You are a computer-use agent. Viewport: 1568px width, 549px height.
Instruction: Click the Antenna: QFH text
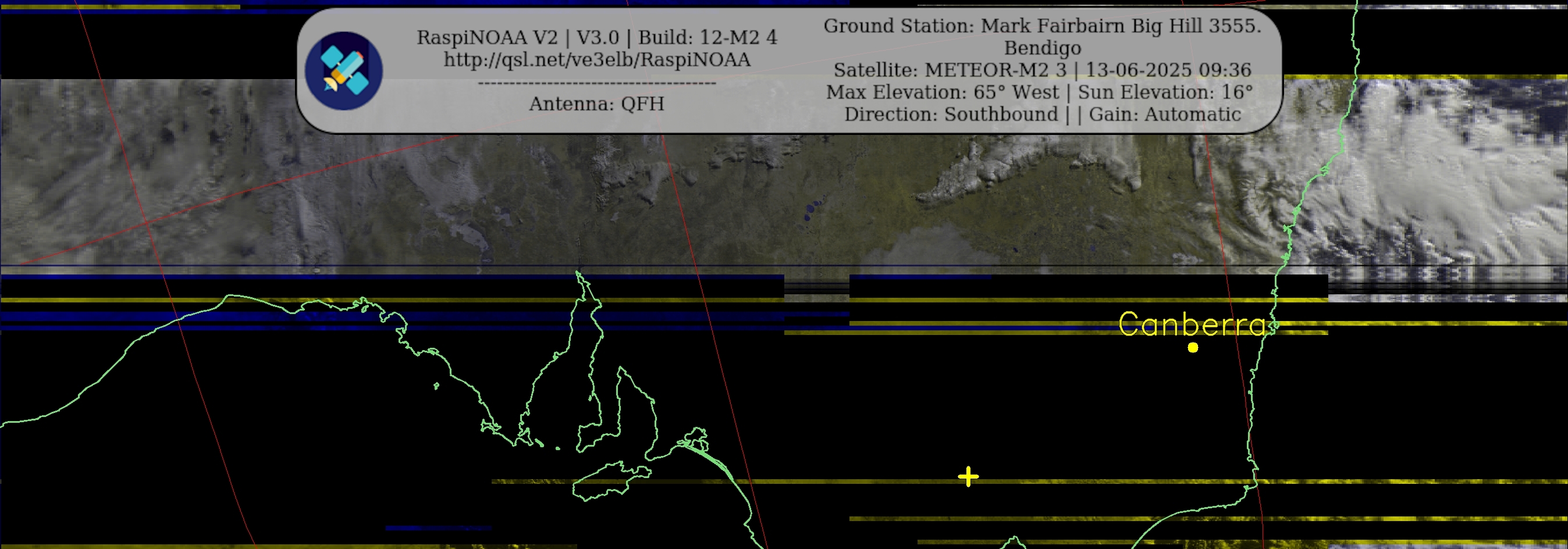(x=596, y=104)
